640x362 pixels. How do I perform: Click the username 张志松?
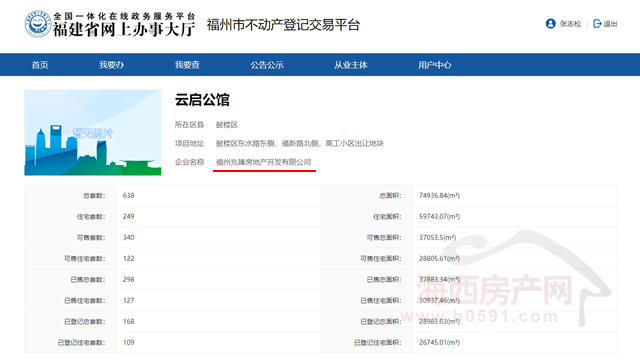tap(570, 24)
